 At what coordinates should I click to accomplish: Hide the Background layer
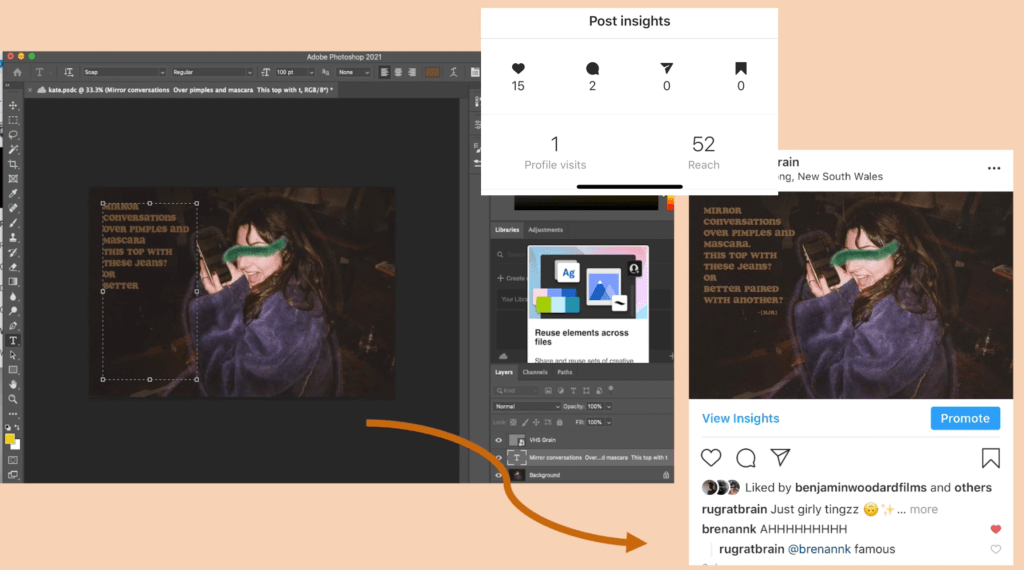coord(498,475)
